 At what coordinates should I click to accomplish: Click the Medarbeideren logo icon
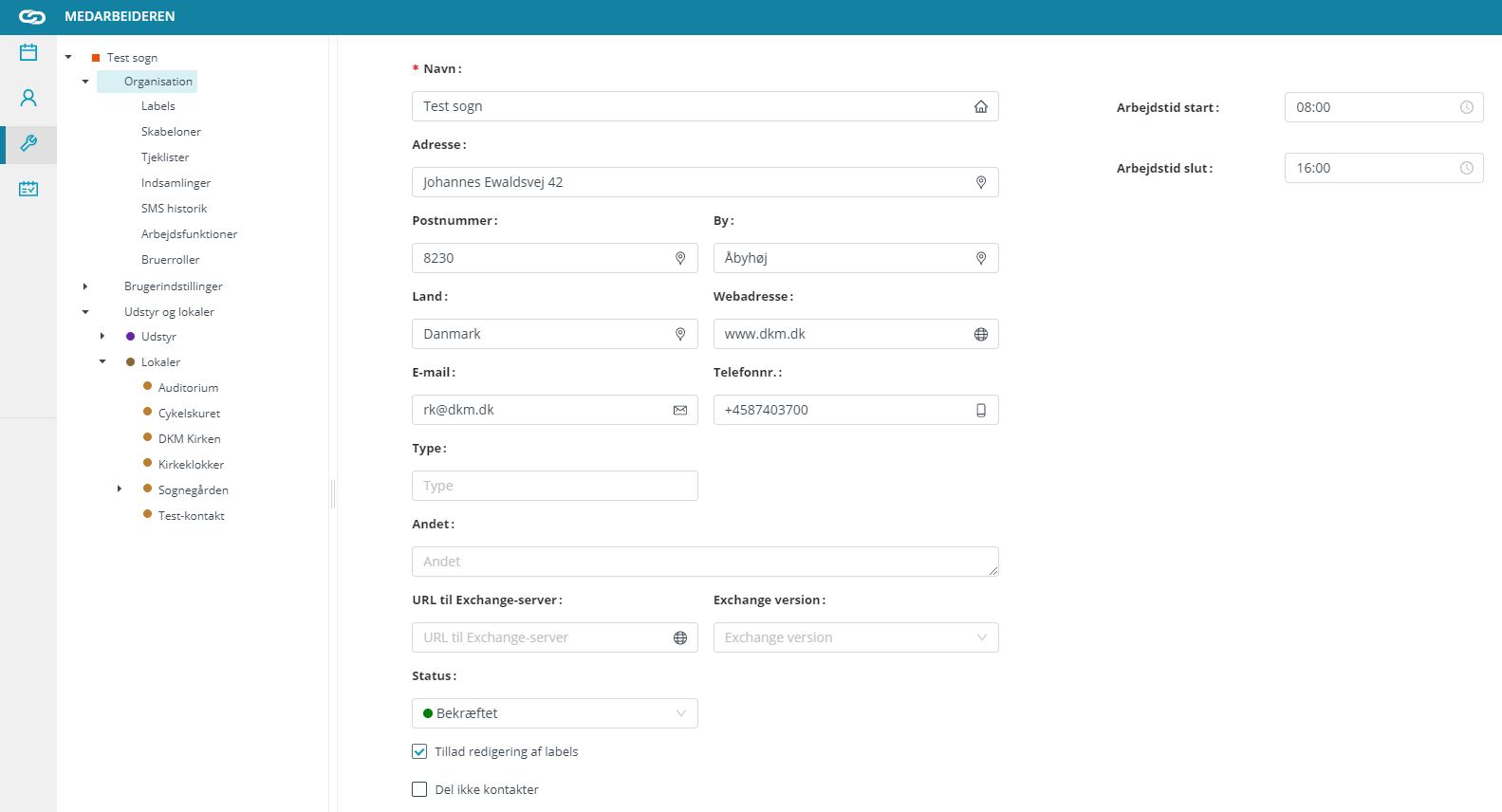click(32, 17)
